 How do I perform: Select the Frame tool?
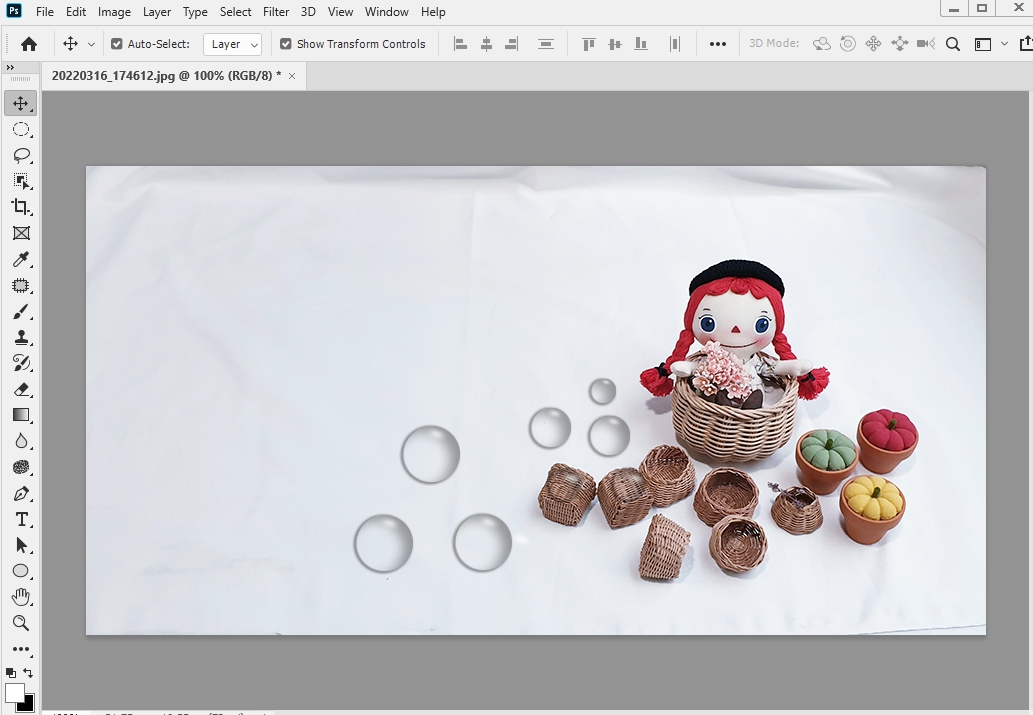(x=20, y=233)
